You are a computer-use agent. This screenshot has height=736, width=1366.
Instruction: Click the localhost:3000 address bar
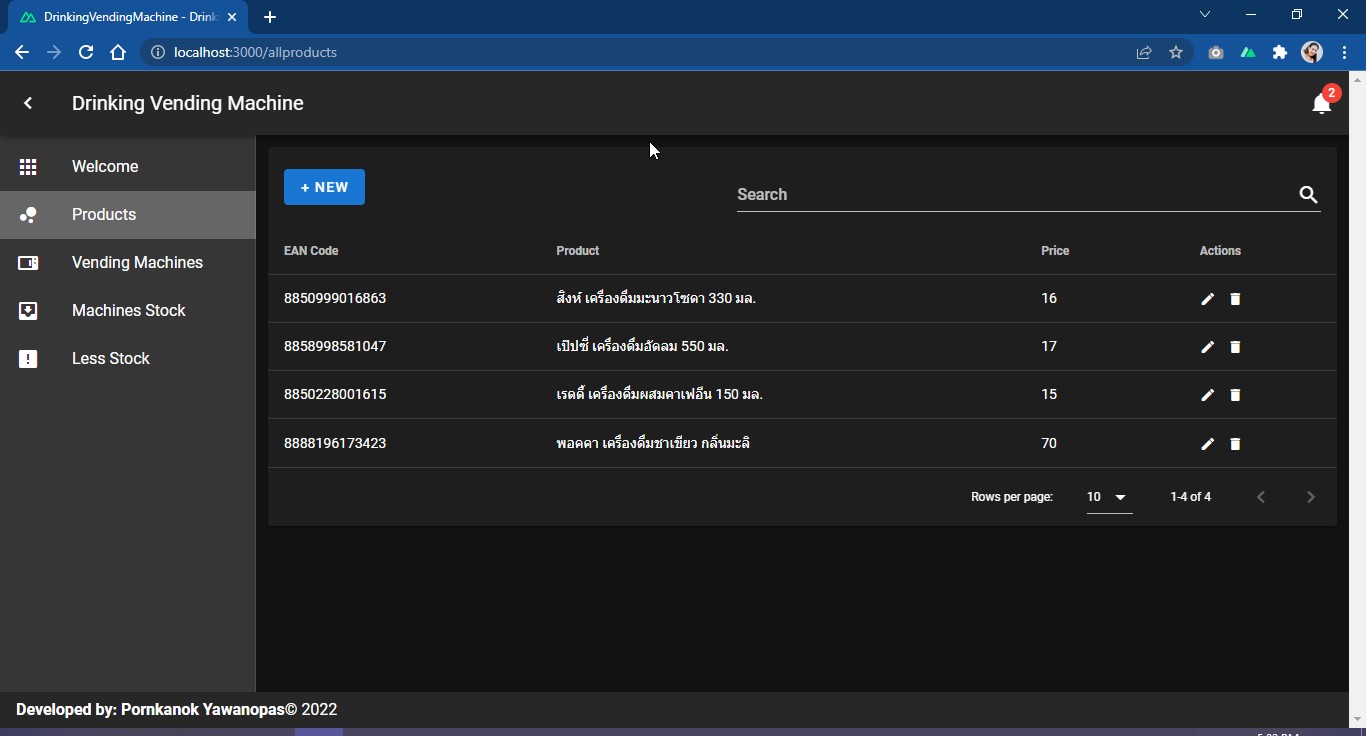(x=640, y=52)
